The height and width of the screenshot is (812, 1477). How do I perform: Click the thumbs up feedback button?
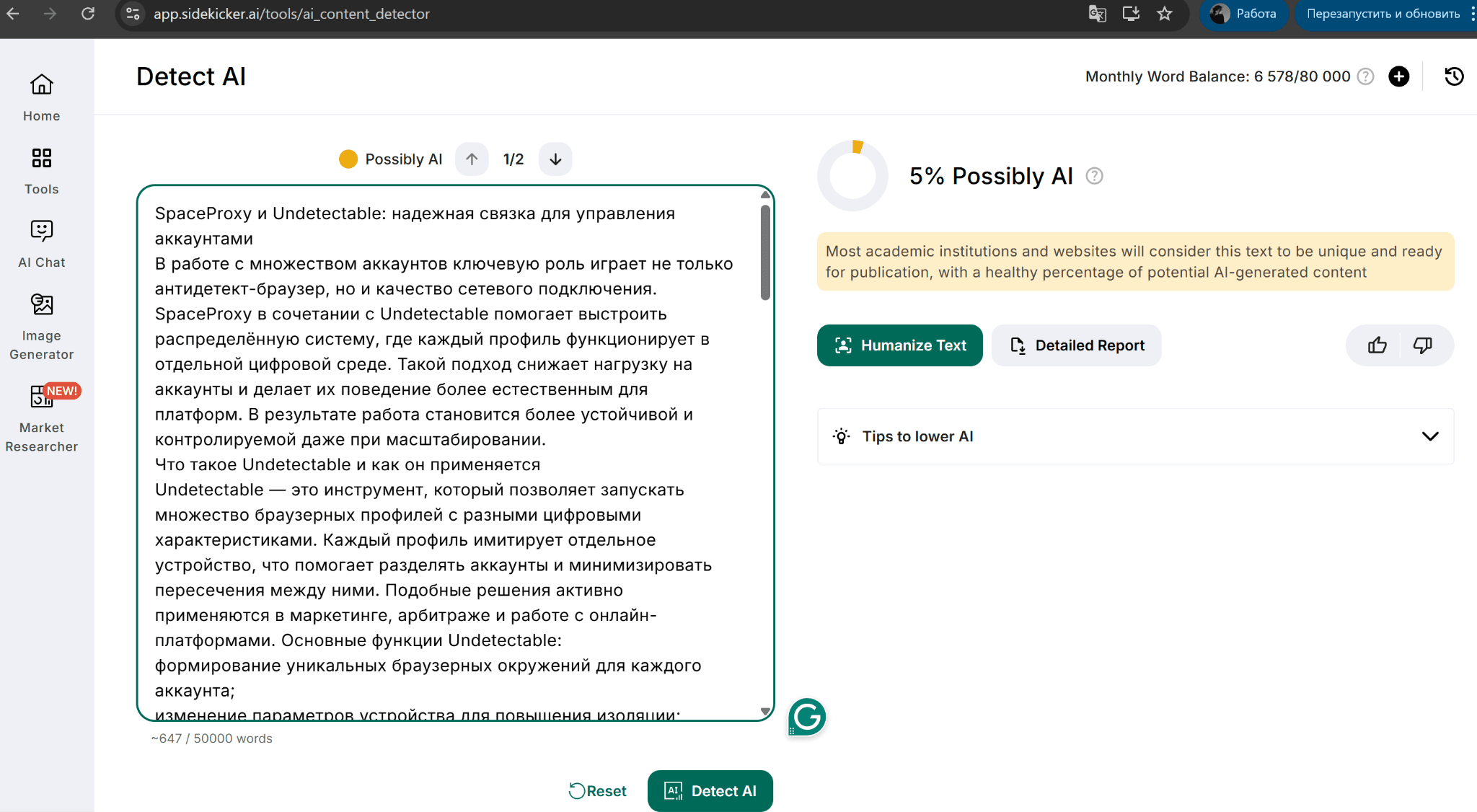[x=1377, y=345]
